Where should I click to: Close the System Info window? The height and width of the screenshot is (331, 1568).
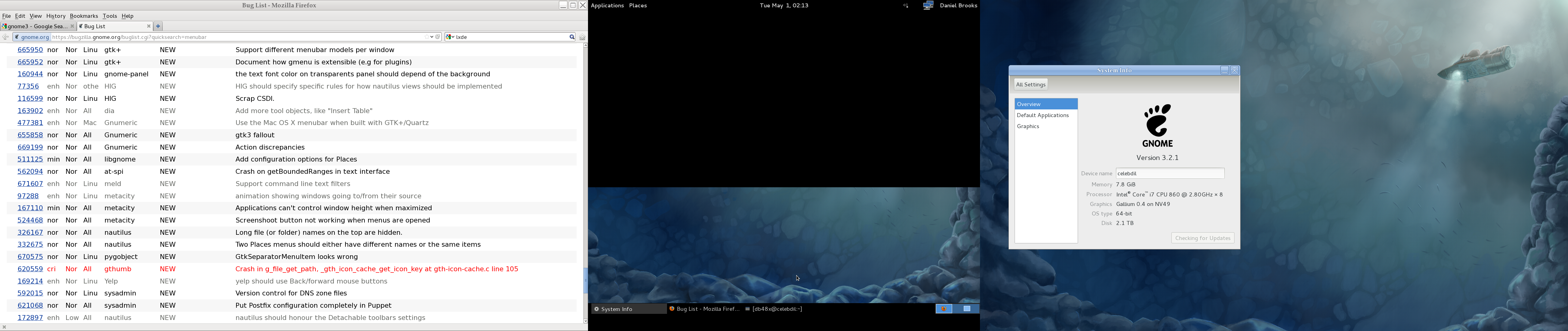[x=1235, y=71]
